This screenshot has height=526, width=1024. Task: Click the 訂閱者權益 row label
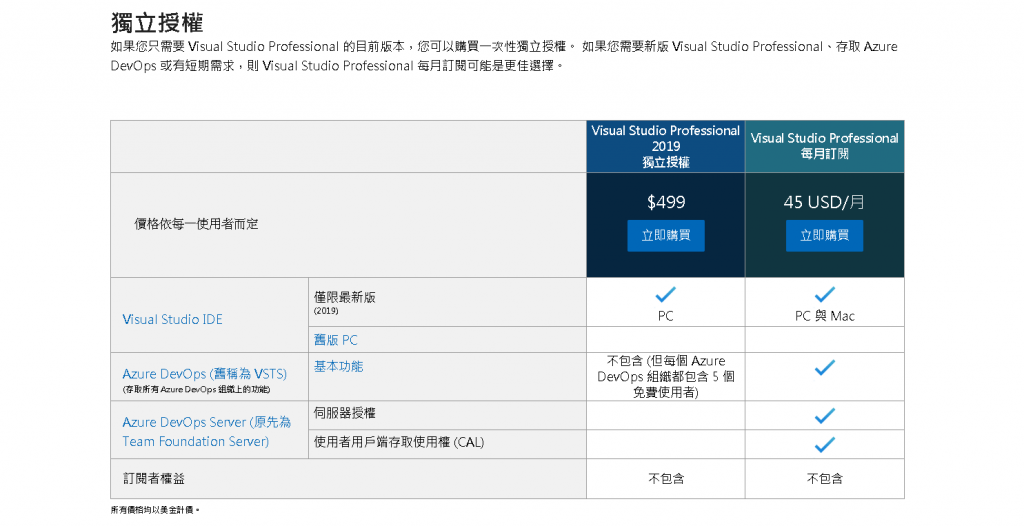tap(154, 479)
